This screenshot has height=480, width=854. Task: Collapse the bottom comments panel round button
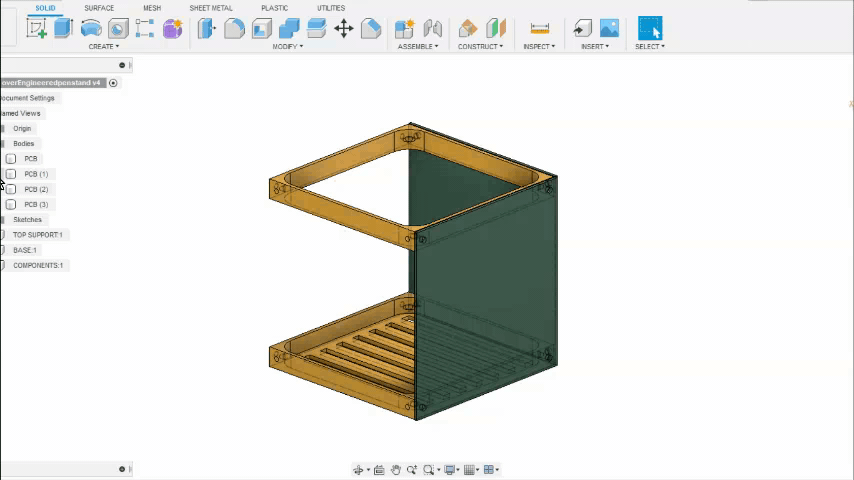122,469
